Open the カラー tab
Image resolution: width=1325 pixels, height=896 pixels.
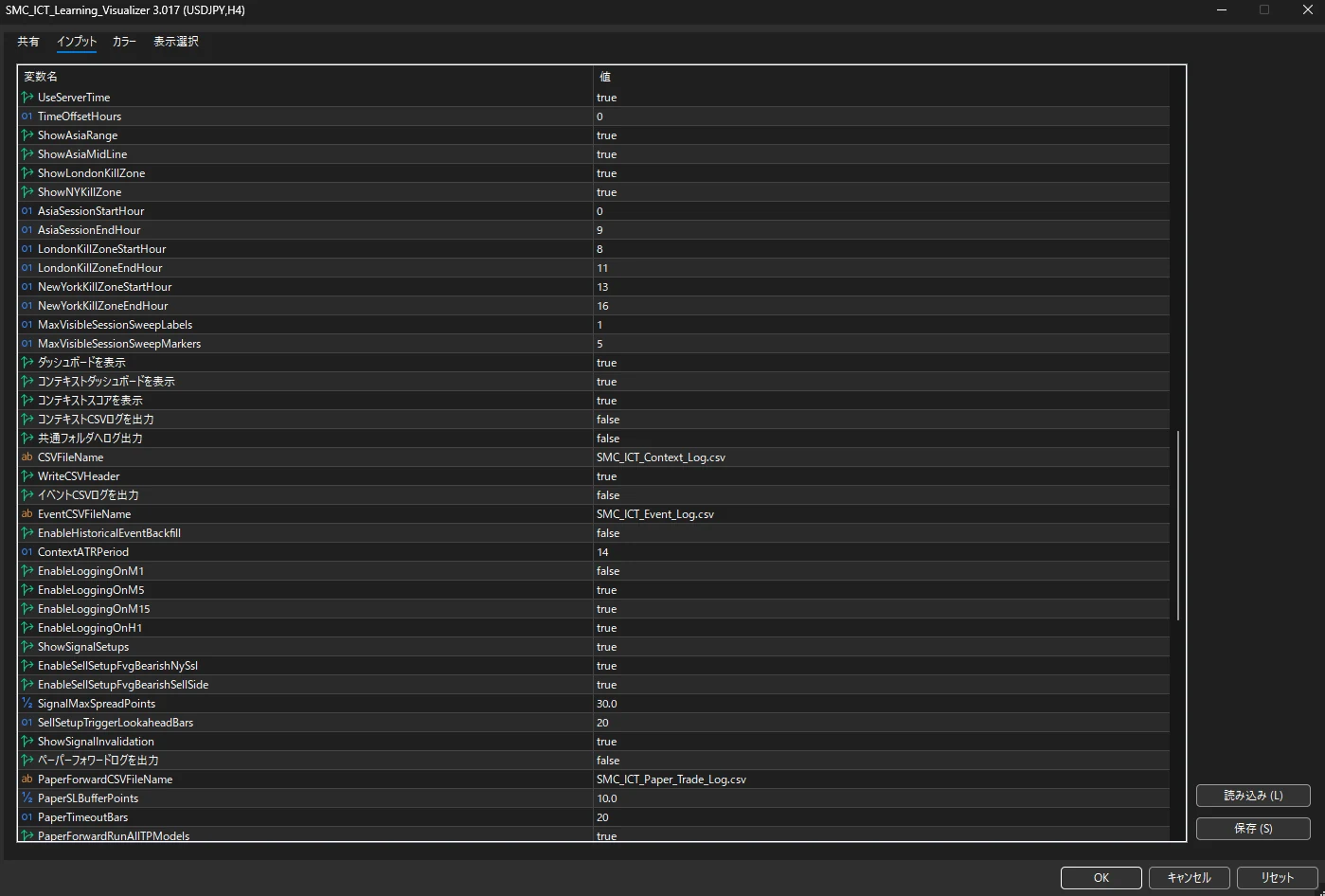tap(124, 42)
